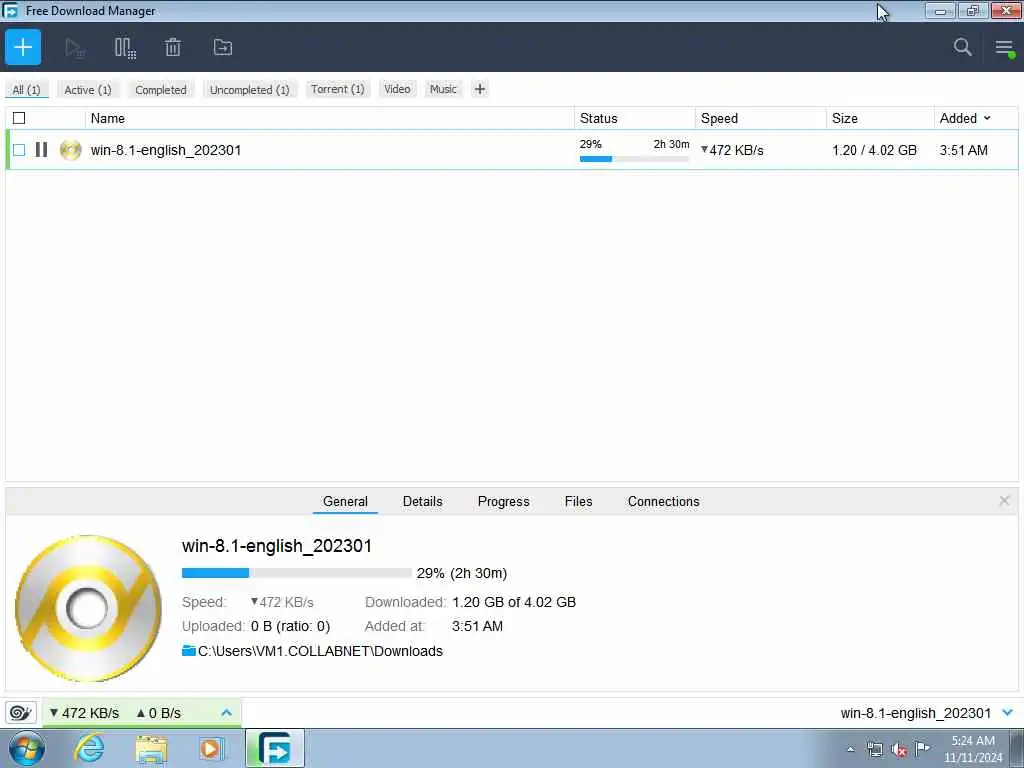This screenshot has width=1024, height=768.
Task: Add a new tag with plus button
Action: tap(480, 89)
